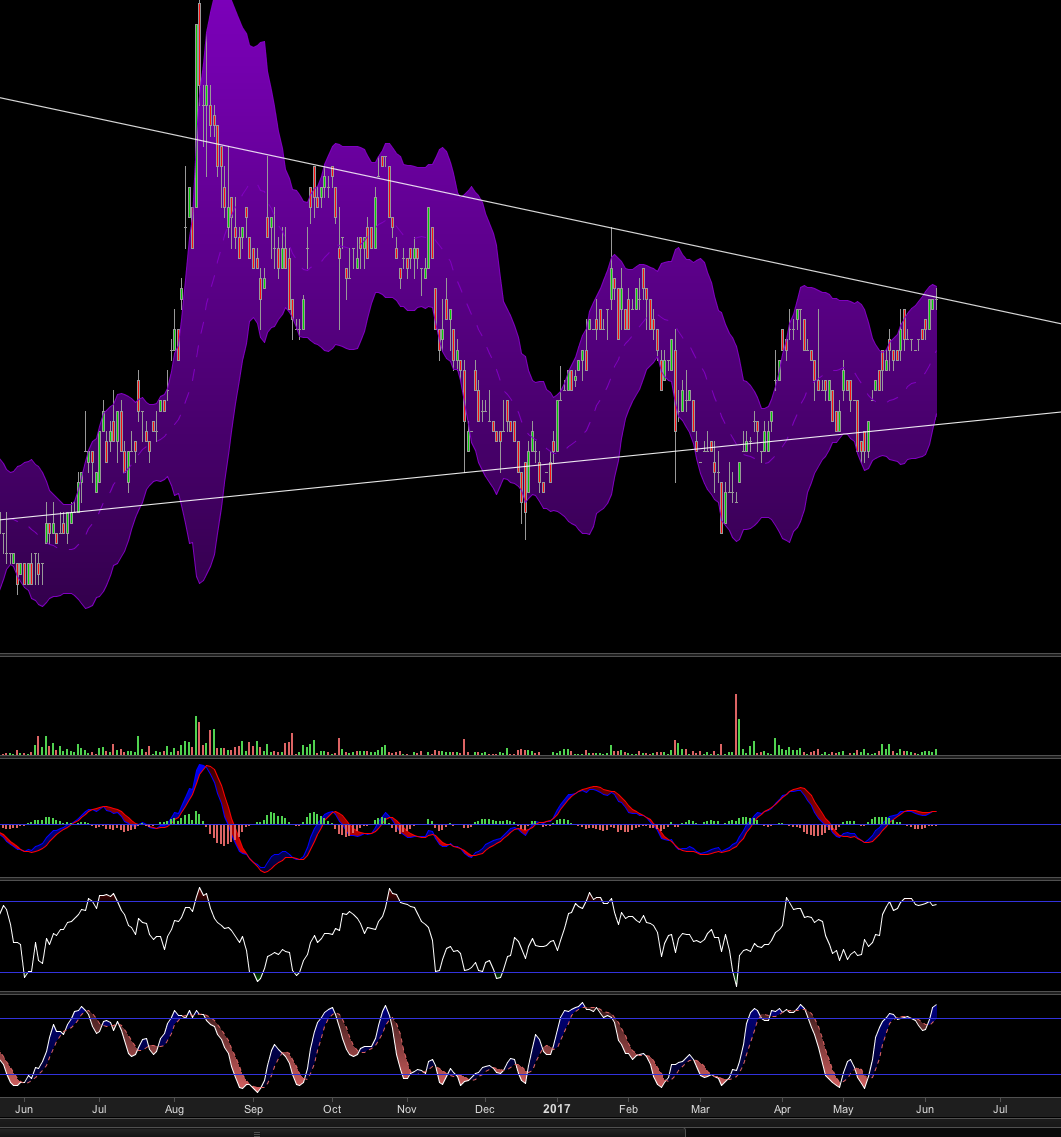The height and width of the screenshot is (1137, 1061).
Task: Click the Jul label just before Aug
Action: (99, 1109)
